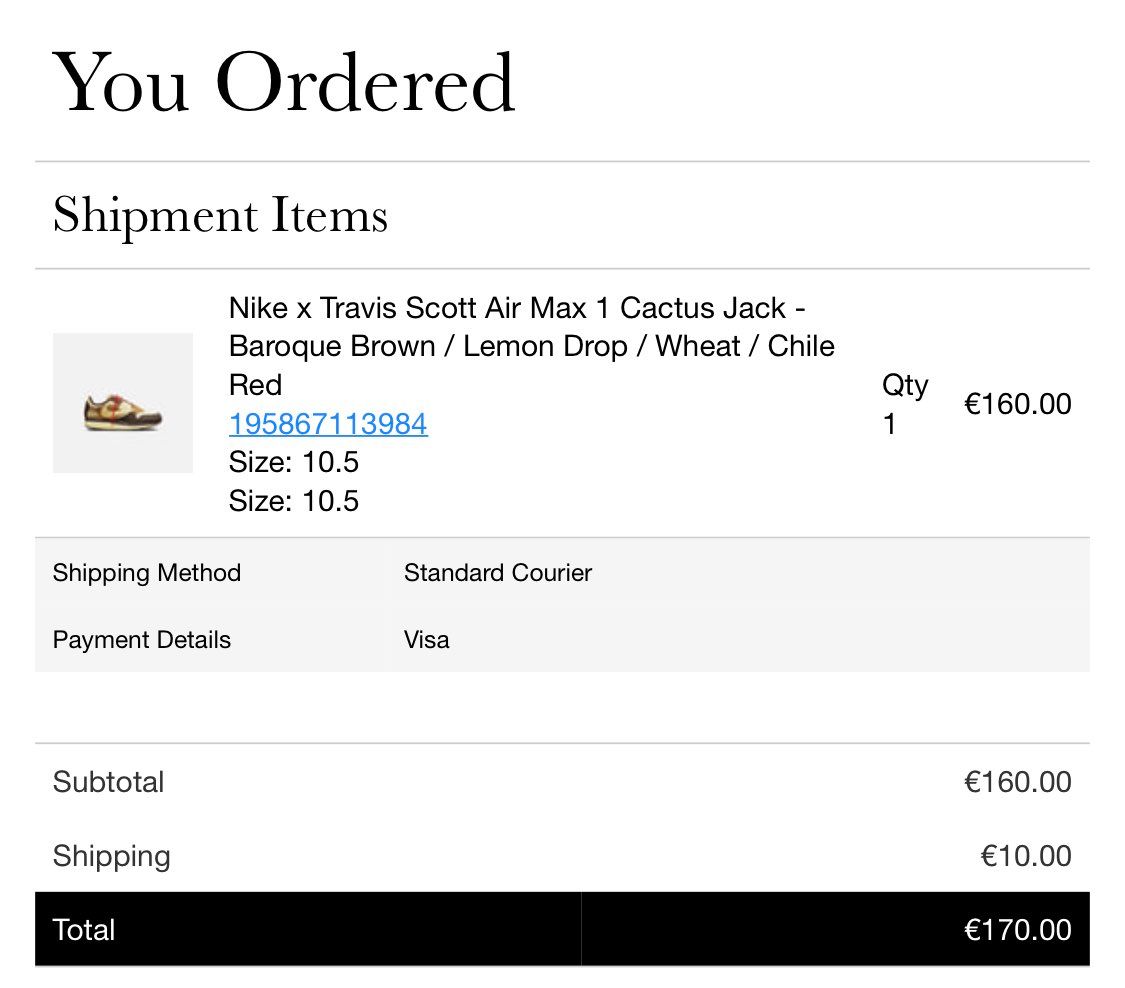This screenshot has height=988, width=1125.
Task: Click the Standard Courier value
Action: pos(498,573)
